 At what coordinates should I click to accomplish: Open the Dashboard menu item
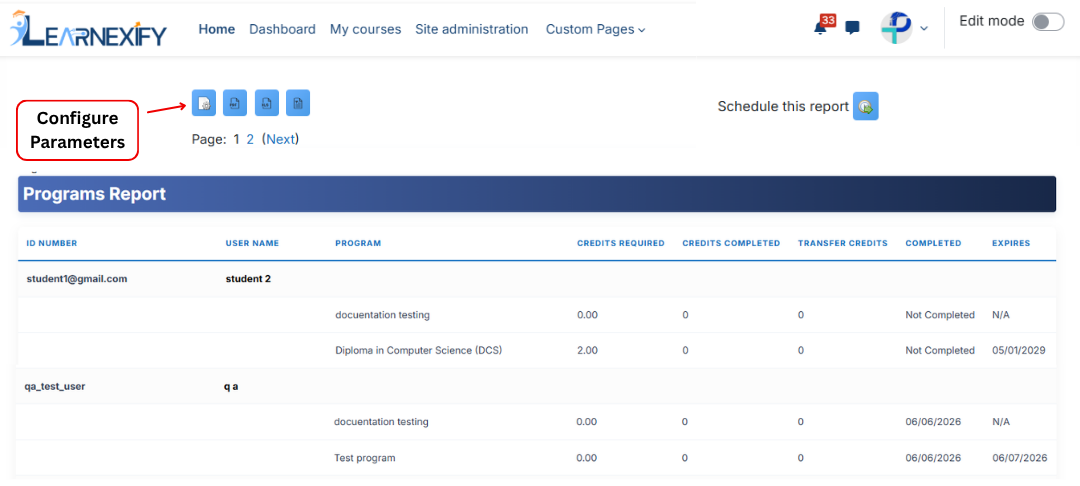coord(282,29)
